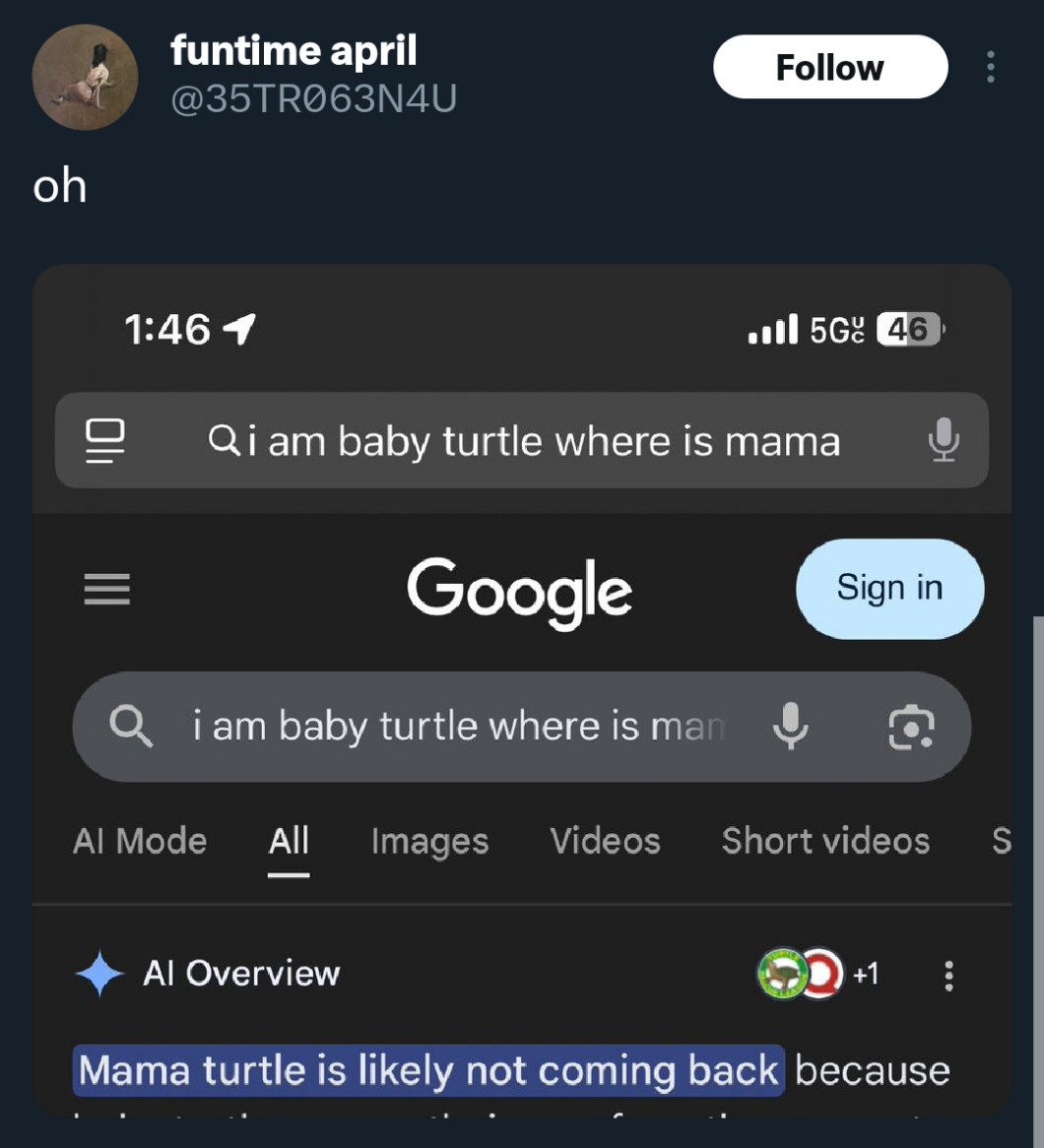Click the Google logo

pyautogui.click(x=519, y=591)
